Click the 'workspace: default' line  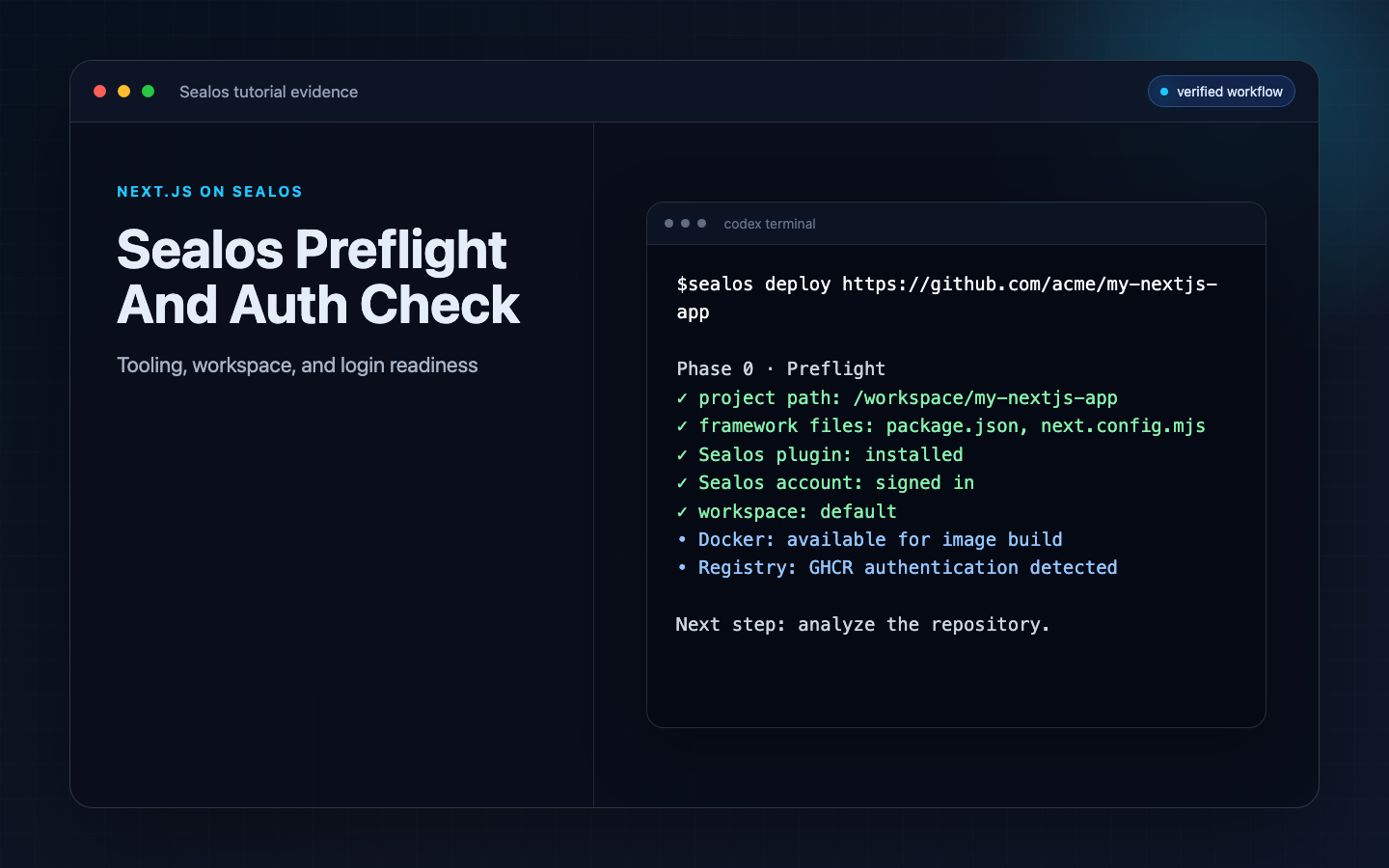(786, 511)
